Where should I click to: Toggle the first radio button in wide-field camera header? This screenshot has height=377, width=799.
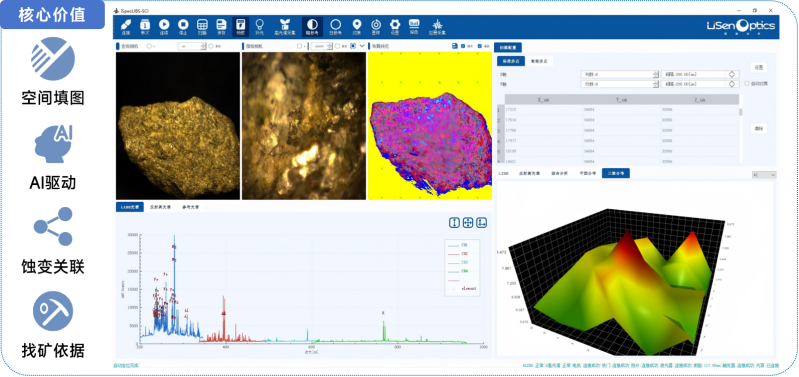(149, 46)
